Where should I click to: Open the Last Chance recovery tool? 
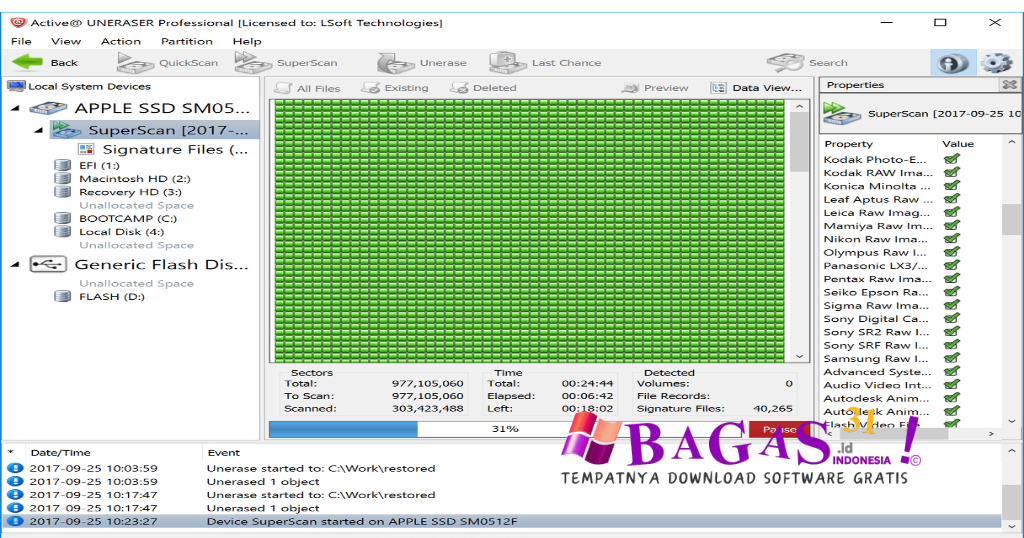pos(545,63)
